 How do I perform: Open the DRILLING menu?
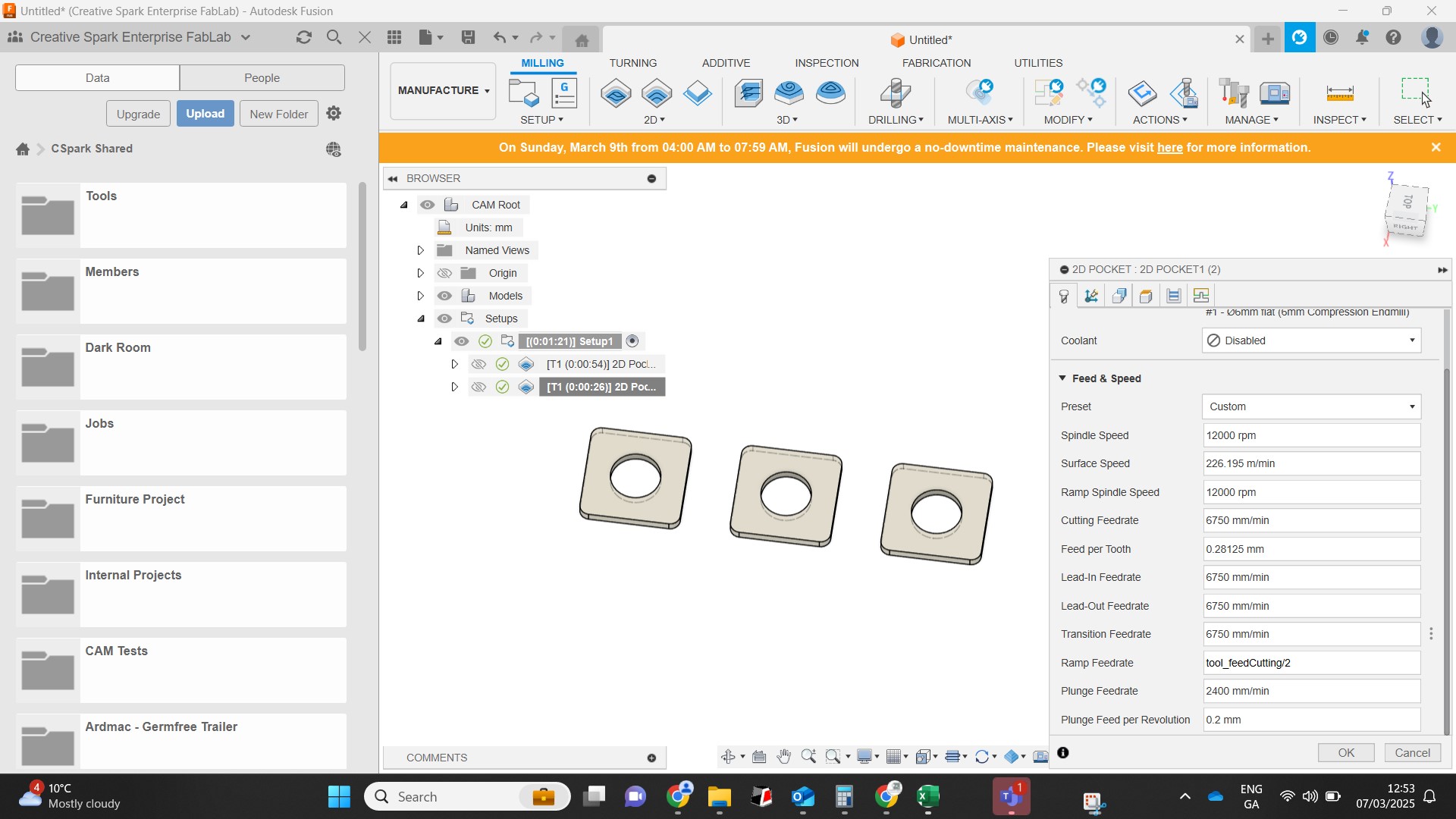896,120
